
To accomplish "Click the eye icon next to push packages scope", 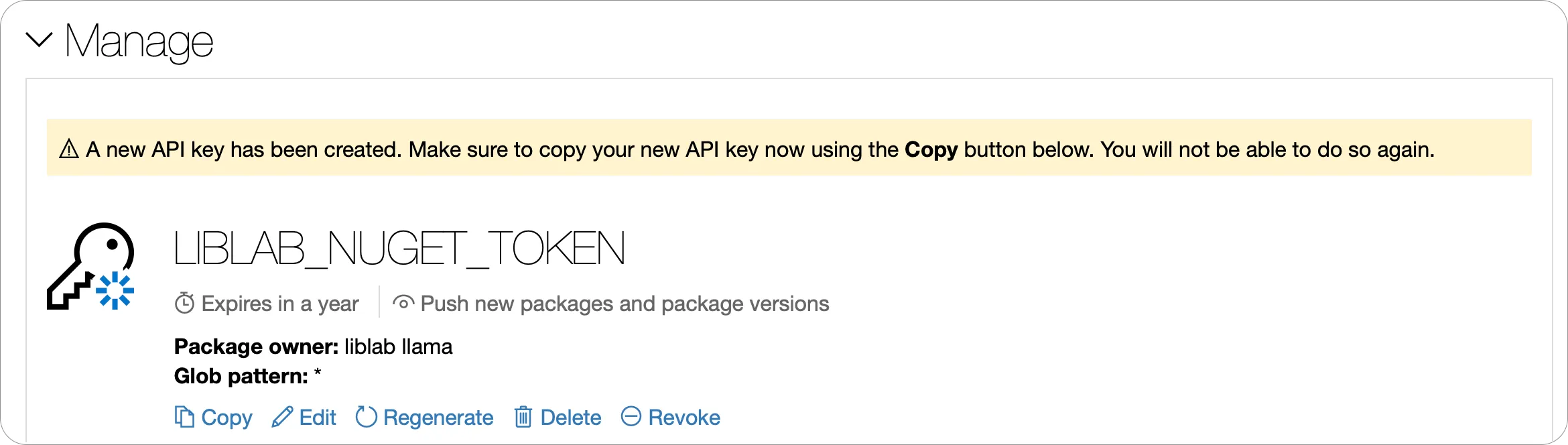I will click(x=403, y=303).
